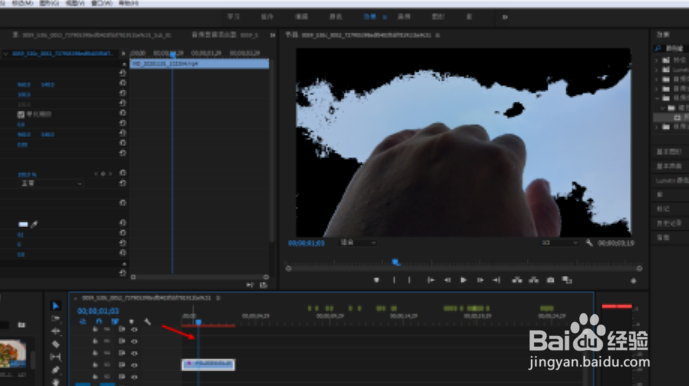689x386 pixels.
Task: Switch to 学习 workspace
Action: coord(233,17)
